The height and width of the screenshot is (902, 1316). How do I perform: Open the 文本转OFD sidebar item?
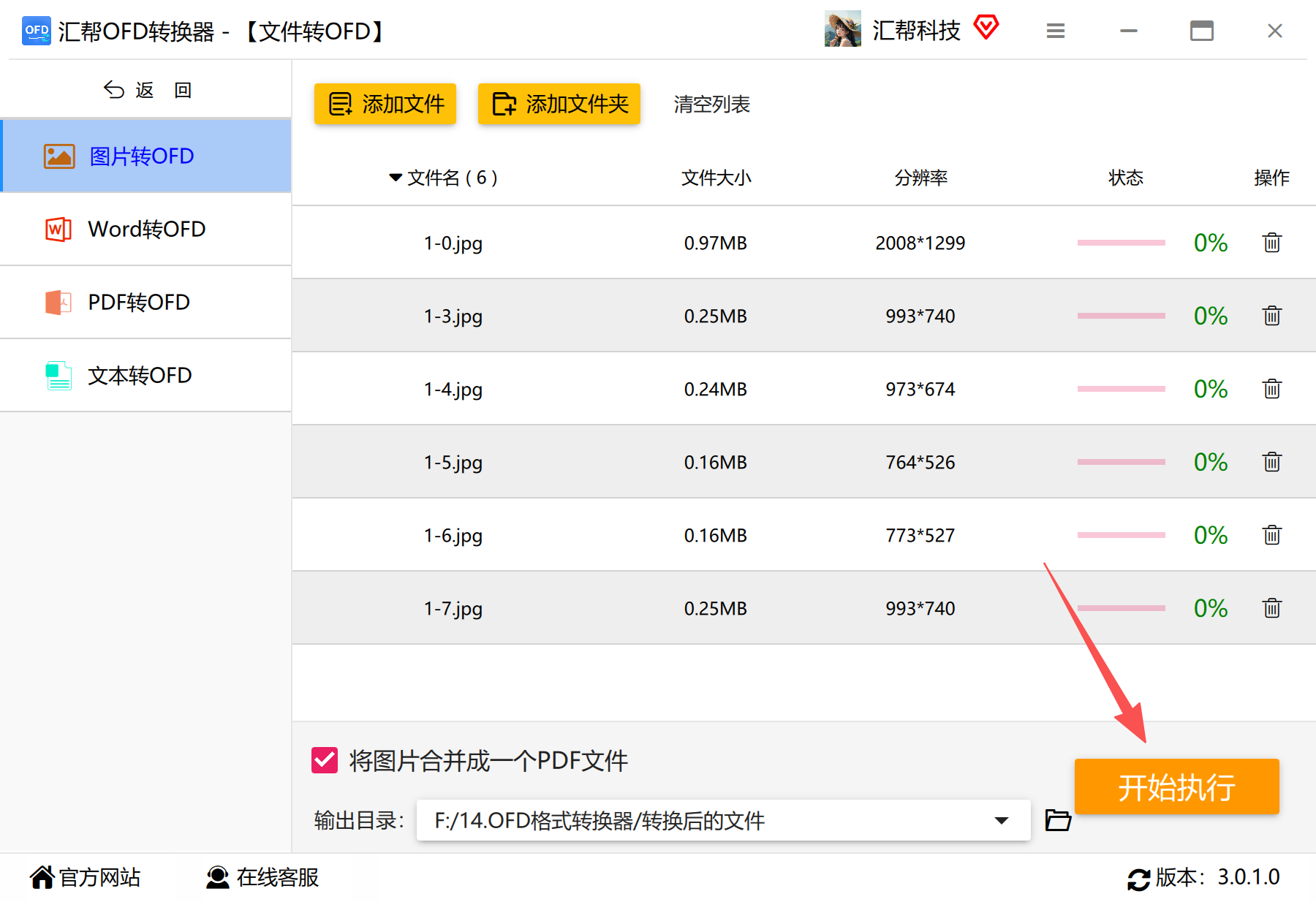[x=146, y=375]
